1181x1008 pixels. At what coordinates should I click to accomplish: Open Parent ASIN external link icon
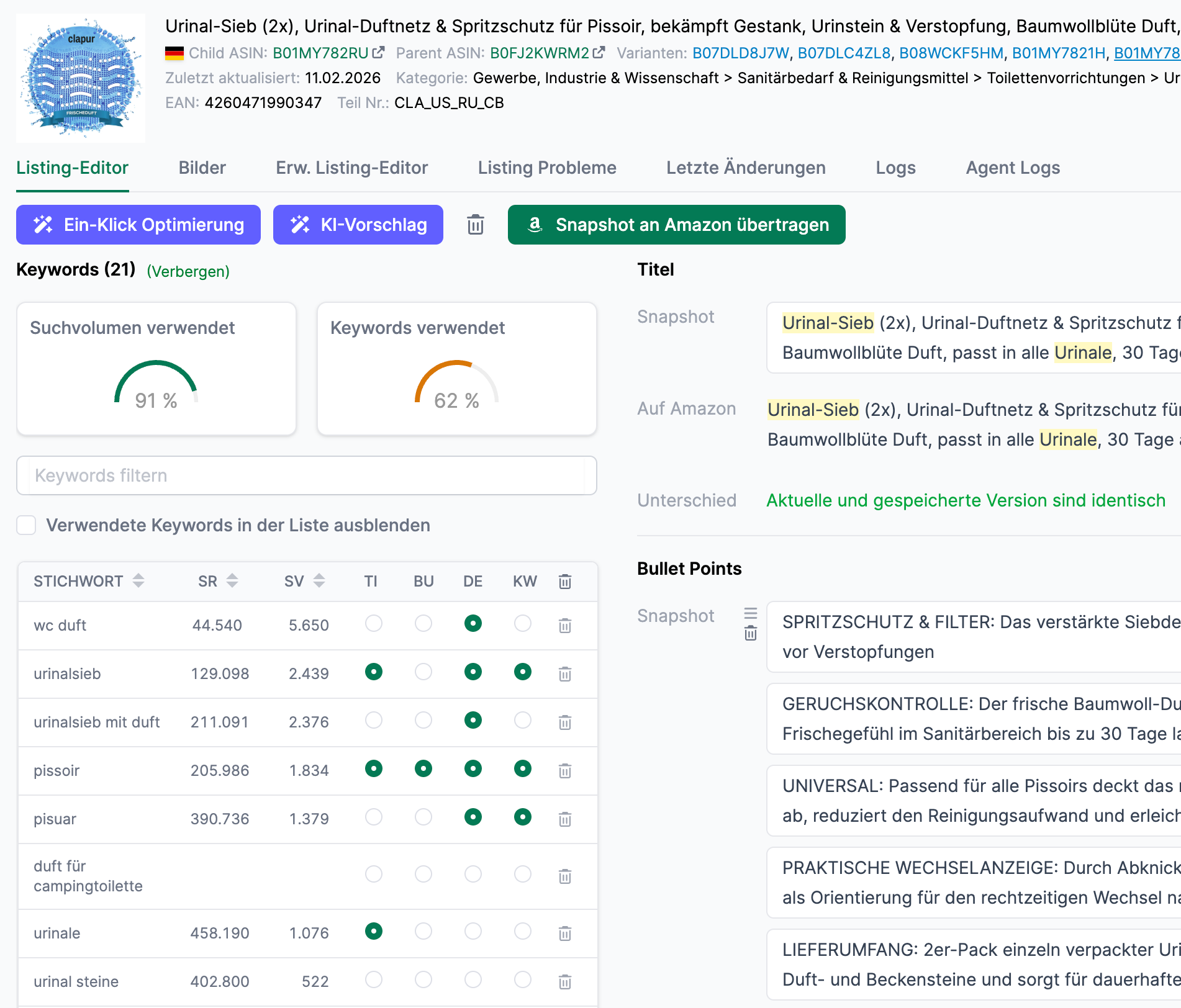[x=599, y=53]
